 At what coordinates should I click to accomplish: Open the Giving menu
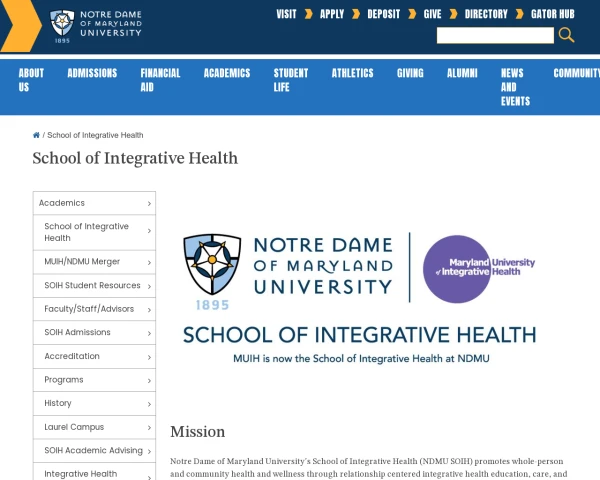(x=410, y=73)
